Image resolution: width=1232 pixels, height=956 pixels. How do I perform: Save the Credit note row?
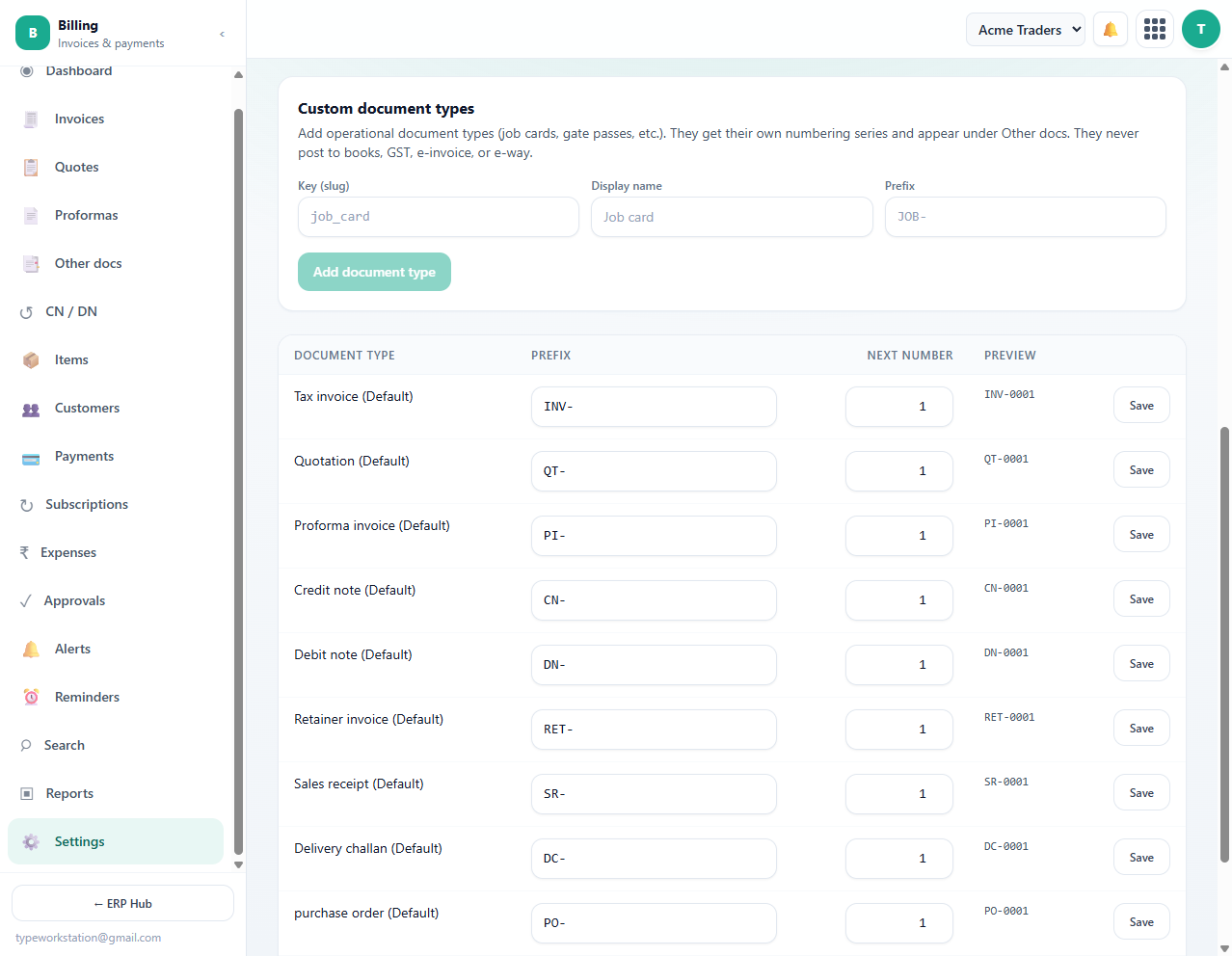1141,599
